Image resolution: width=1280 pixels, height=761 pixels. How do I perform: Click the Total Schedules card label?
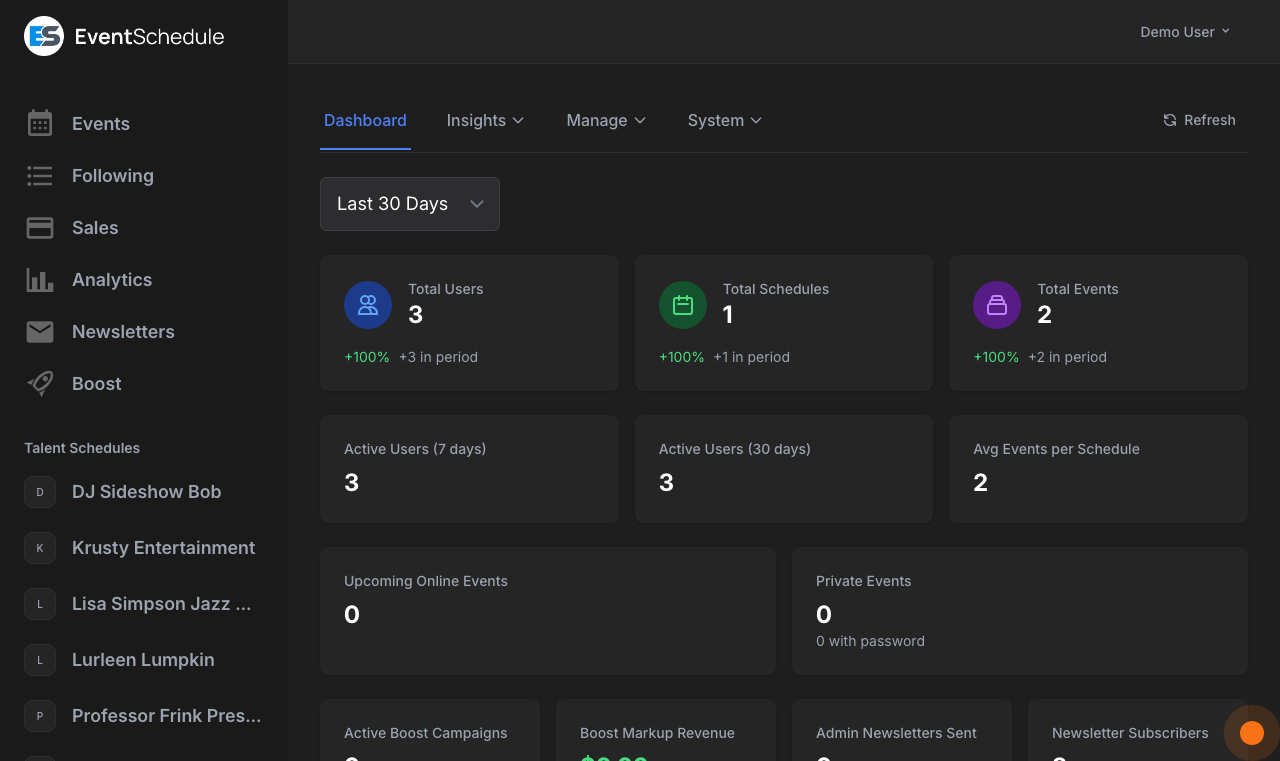776,289
